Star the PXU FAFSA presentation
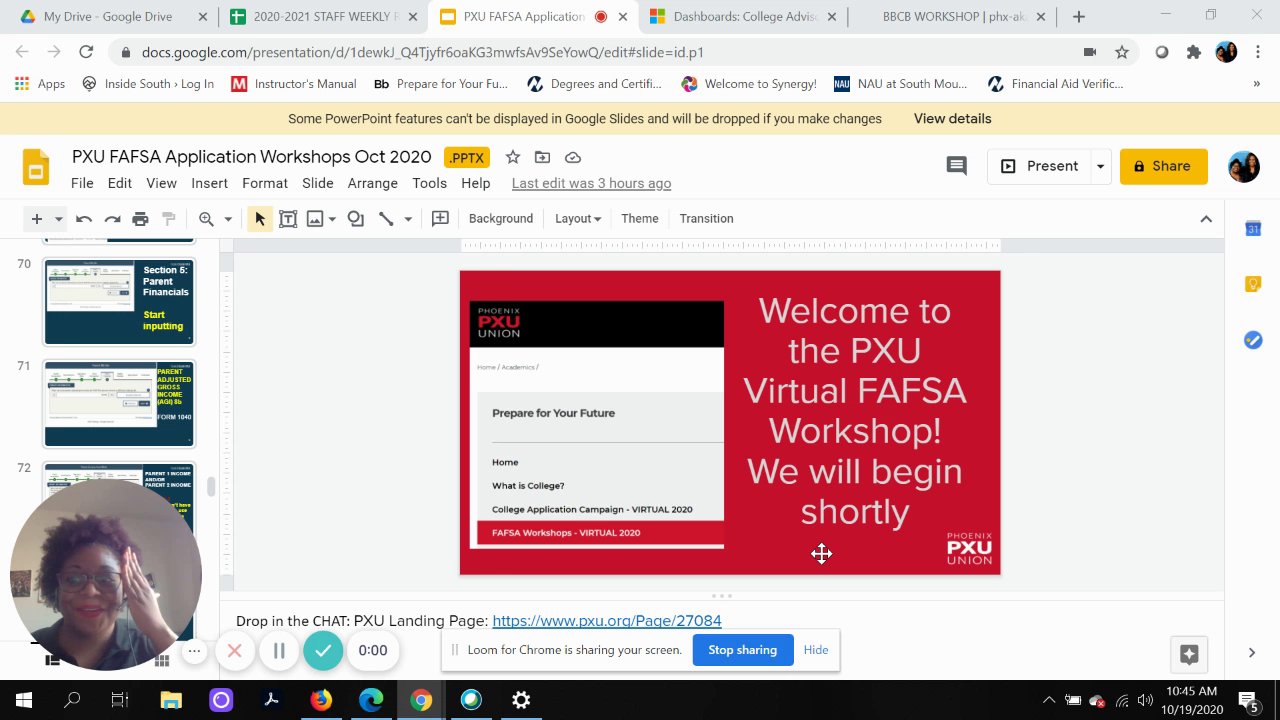The image size is (1280, 720). [x=513, y=157]
